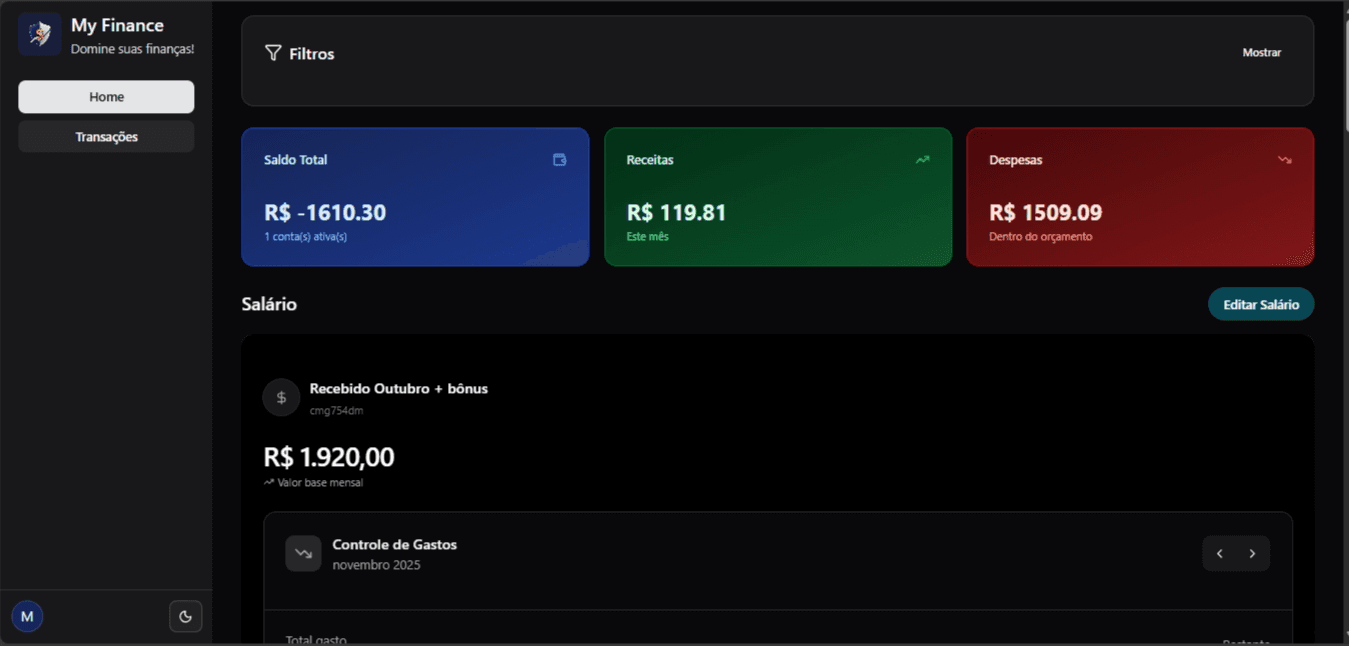Open the user avatar M
Screen dimensions: 1349x646
click(27, 617)
